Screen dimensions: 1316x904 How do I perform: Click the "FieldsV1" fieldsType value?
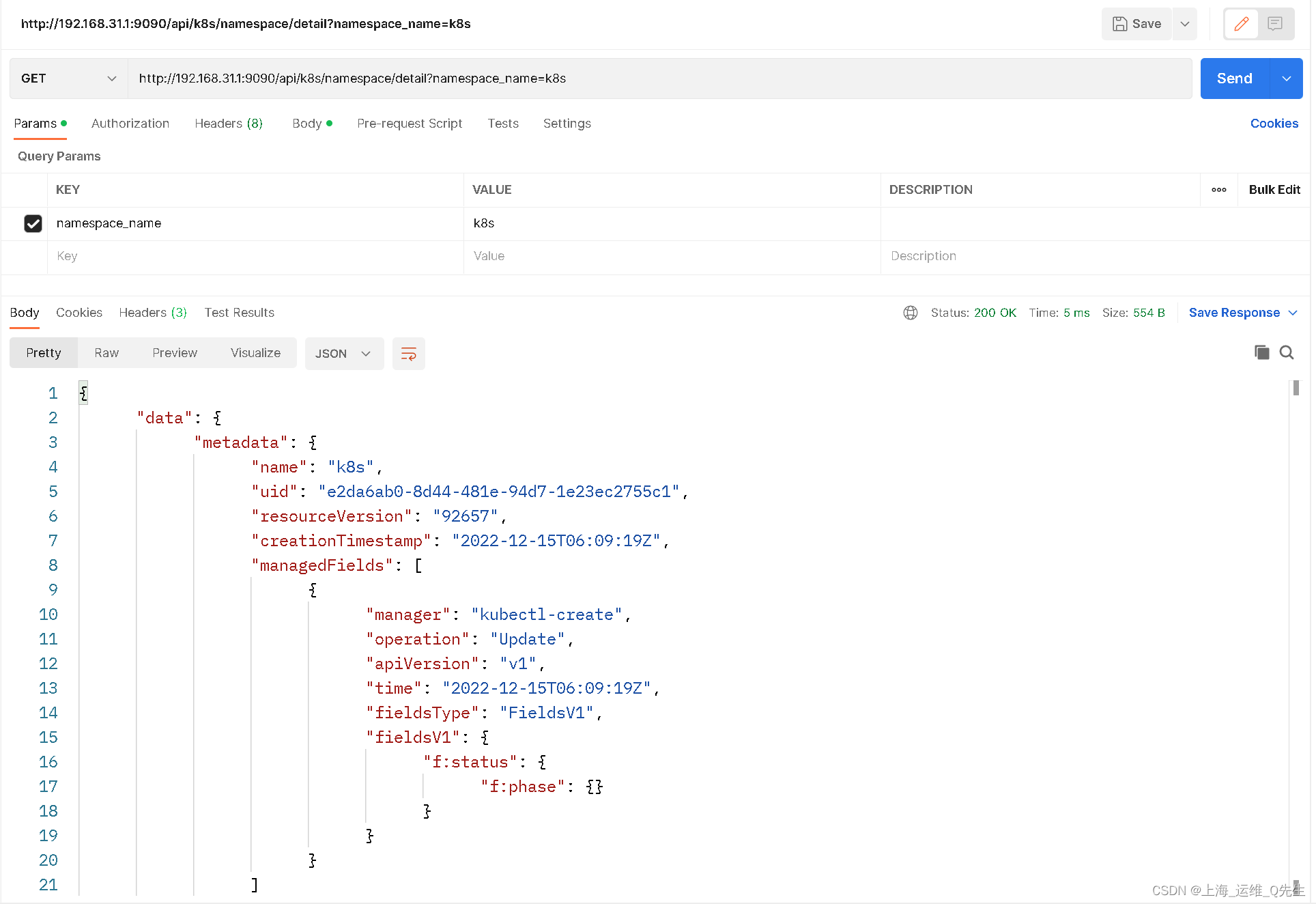pyautogui.click(x=547, y=713)
